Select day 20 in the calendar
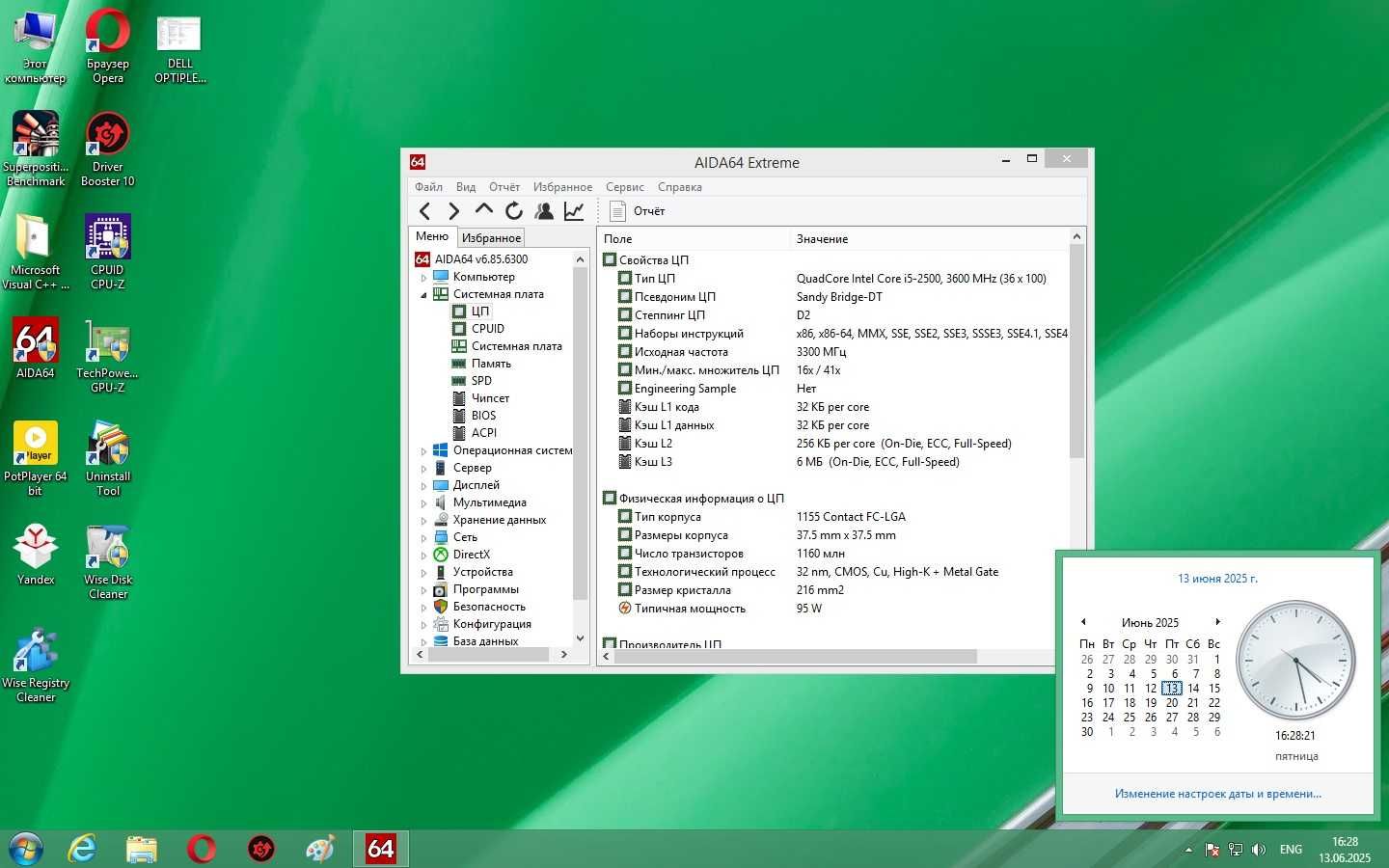Image resolution: width=1389 pixels, height=868 pixels. 1172,703
